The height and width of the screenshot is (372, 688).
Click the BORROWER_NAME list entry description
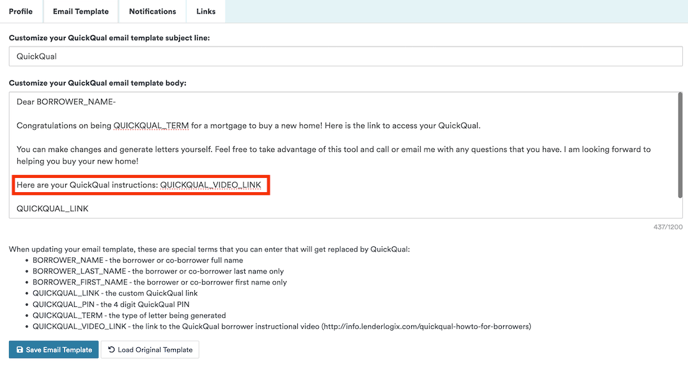138,260
